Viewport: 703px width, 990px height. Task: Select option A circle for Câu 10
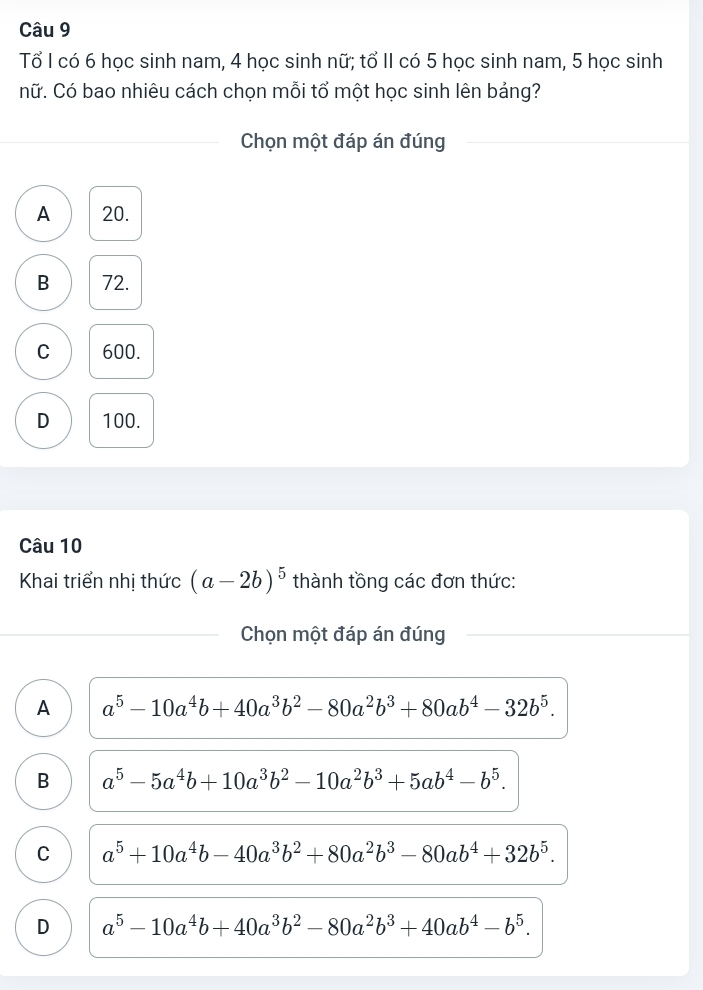tap(44, 708)
